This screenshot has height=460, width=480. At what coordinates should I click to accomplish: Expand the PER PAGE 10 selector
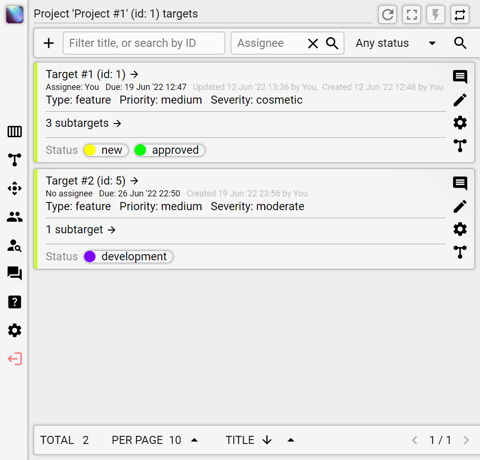[194, 440]
